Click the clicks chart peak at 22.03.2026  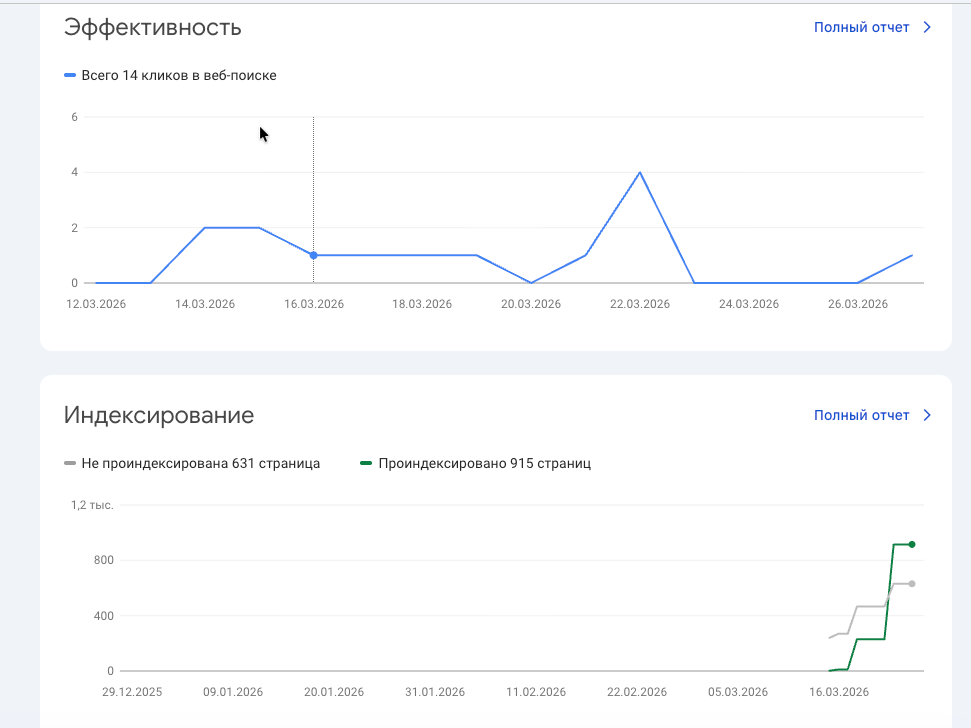(x=639, y=172)
